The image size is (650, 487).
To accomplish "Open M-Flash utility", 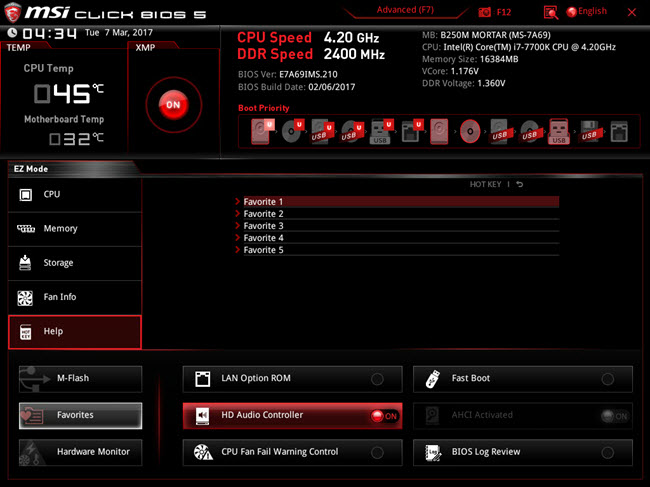I will [x=80, y=378].
